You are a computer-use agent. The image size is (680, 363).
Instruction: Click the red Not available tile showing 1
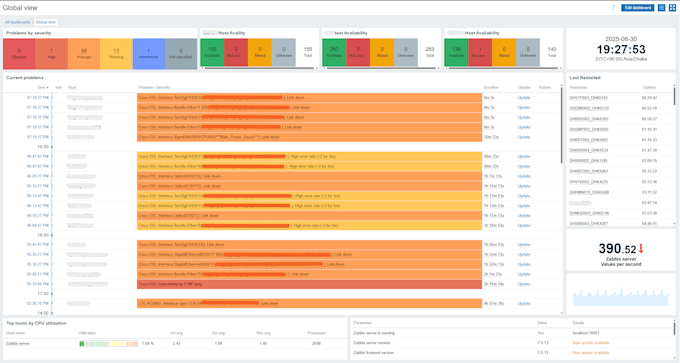(480, 52)
